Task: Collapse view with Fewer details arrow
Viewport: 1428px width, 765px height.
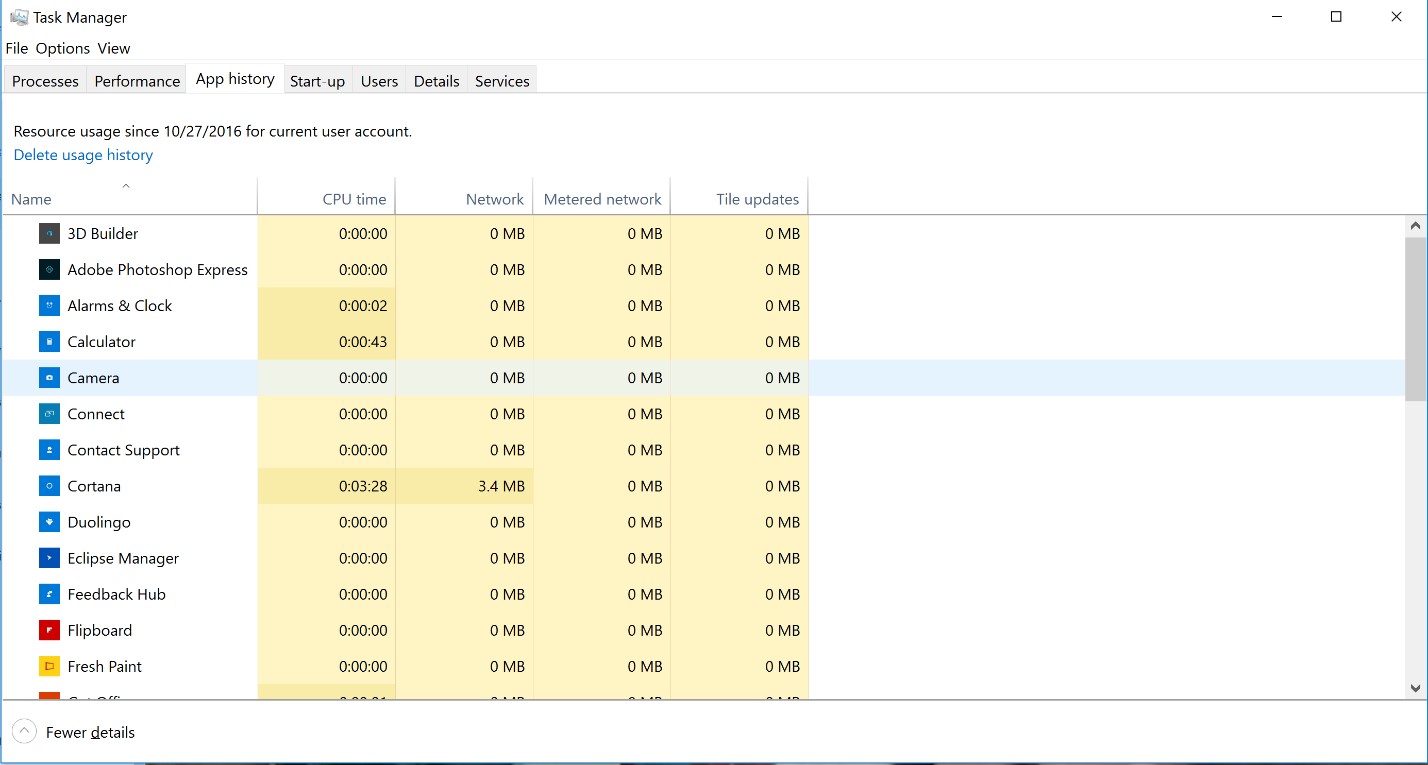Action: [x=26, y=732]
